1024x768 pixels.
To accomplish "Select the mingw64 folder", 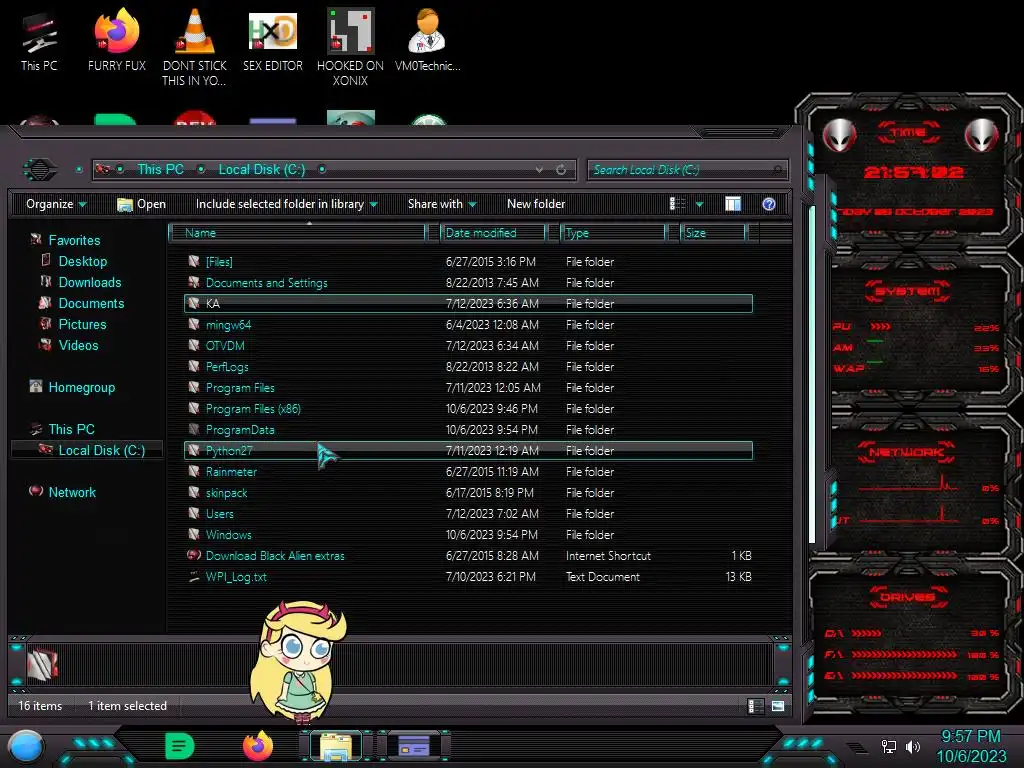I will coord(468,325).
